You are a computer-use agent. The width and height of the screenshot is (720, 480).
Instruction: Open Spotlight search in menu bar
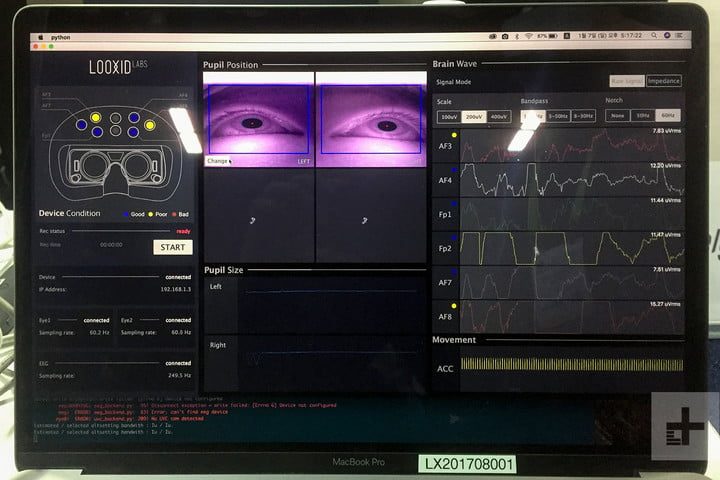[656, 37]
